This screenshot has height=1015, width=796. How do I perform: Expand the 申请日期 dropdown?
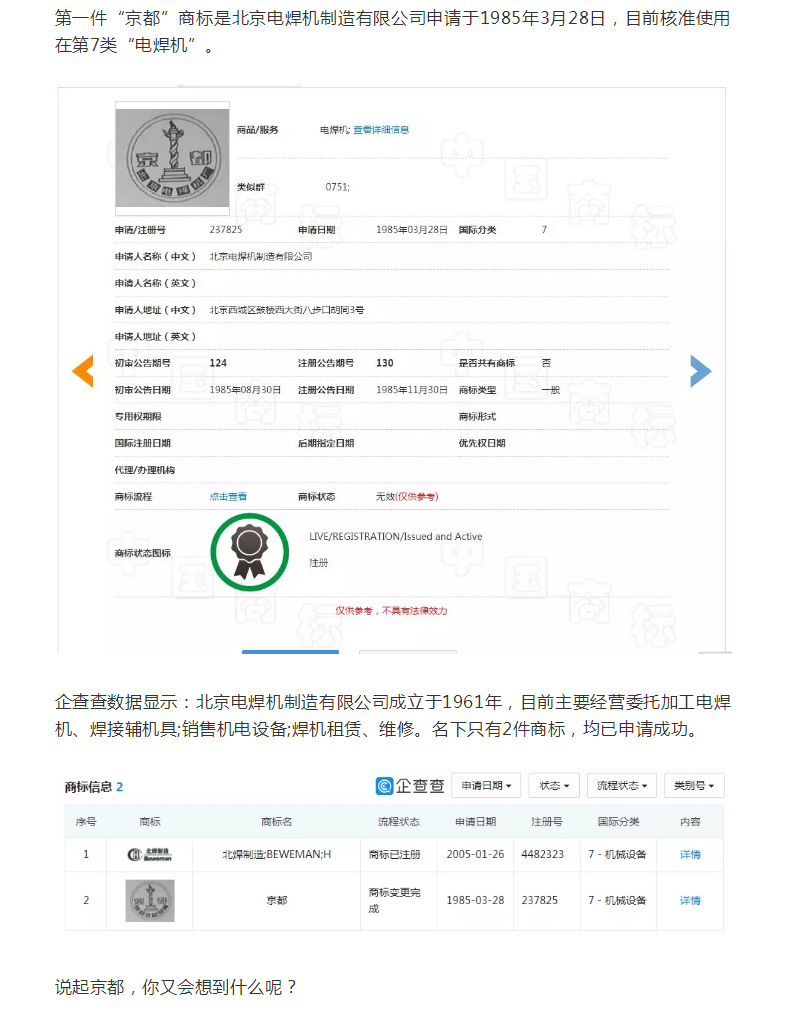pos(486,786)
